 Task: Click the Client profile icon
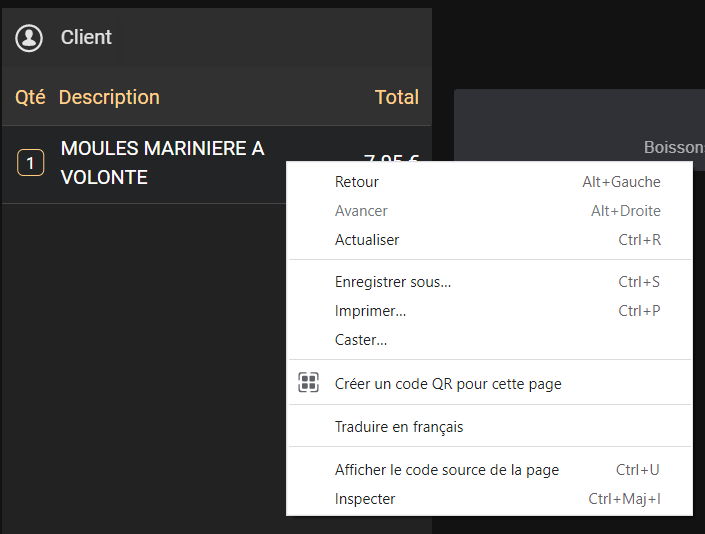point(30,38)
